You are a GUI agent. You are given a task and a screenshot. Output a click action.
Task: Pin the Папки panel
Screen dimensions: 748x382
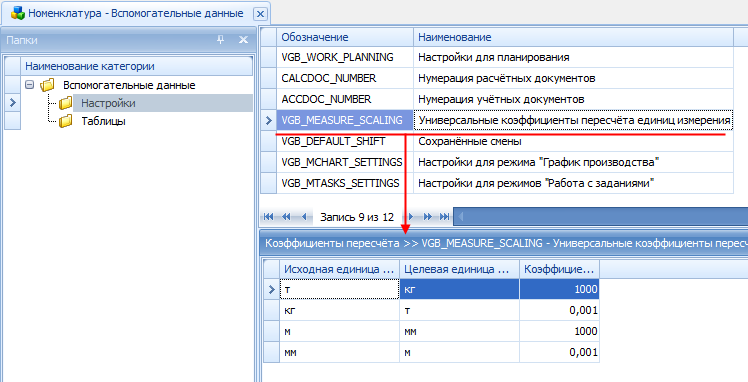coord(220,40)
